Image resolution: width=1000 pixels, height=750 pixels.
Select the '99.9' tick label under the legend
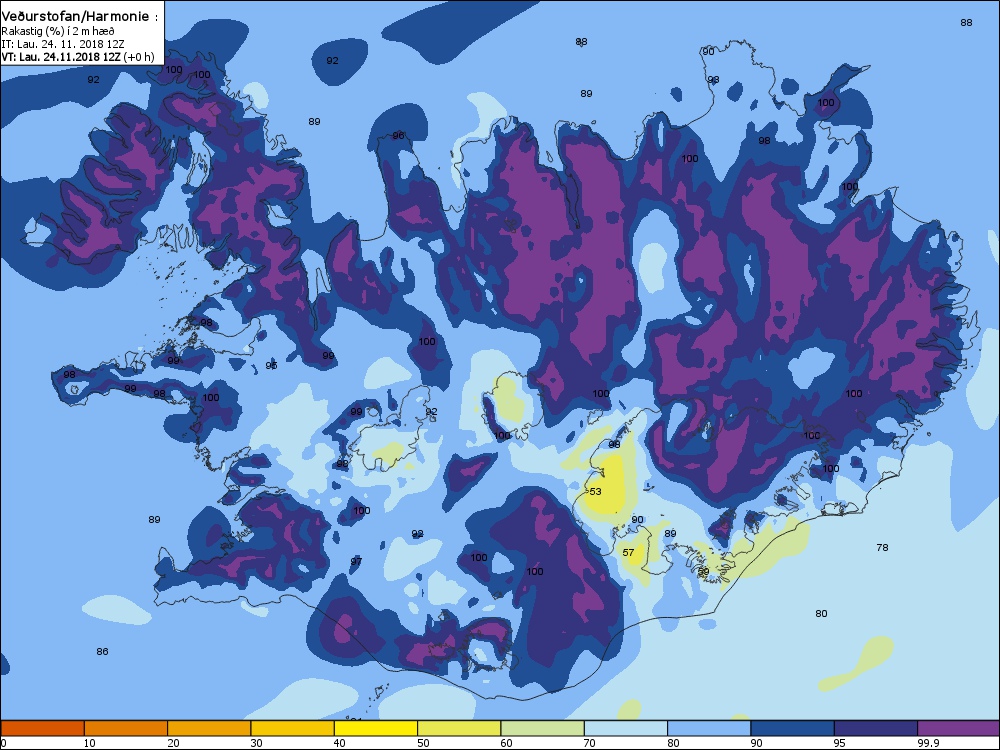click(x=927, y=743)
